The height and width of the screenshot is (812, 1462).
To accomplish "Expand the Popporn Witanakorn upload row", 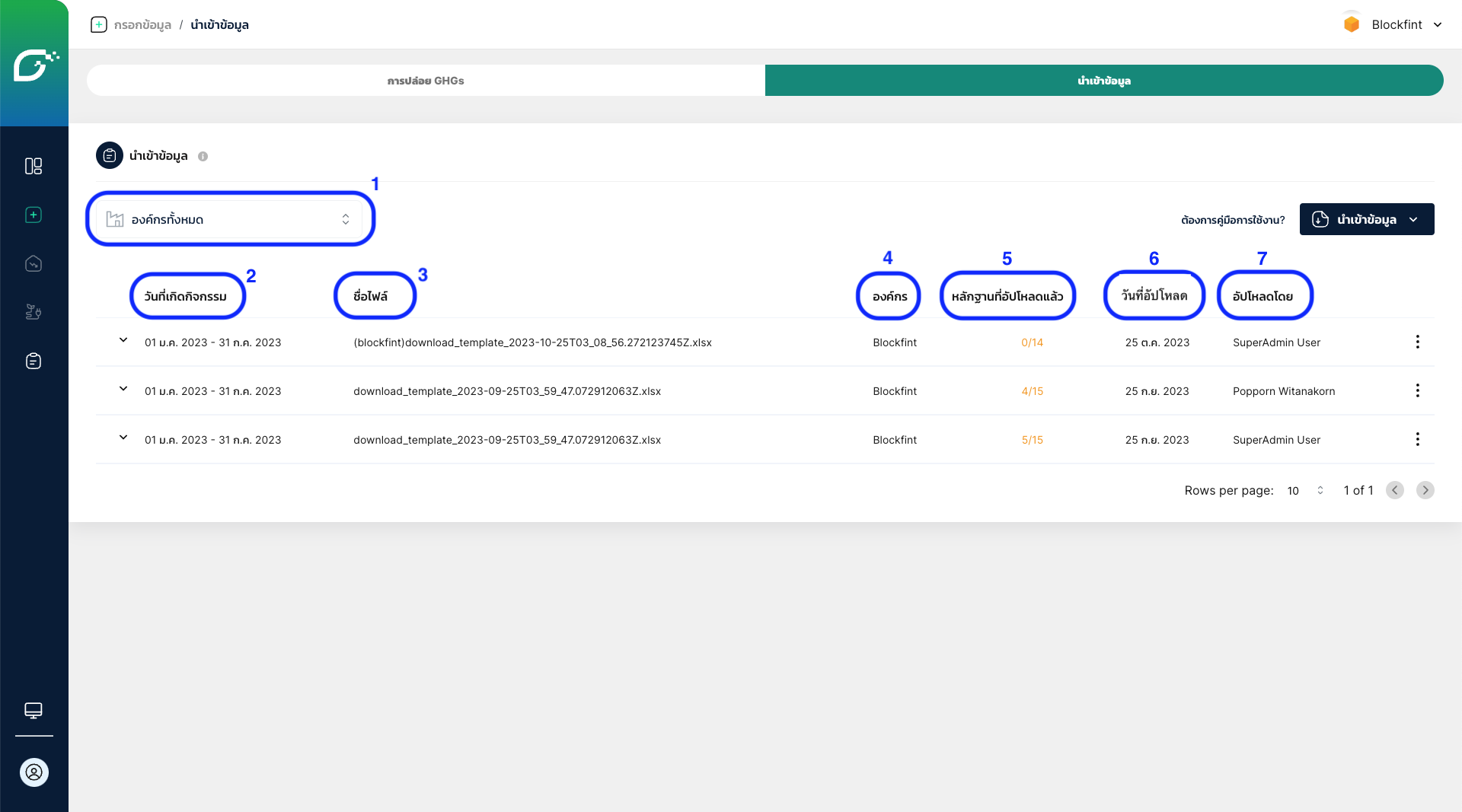I will point(123,390).
